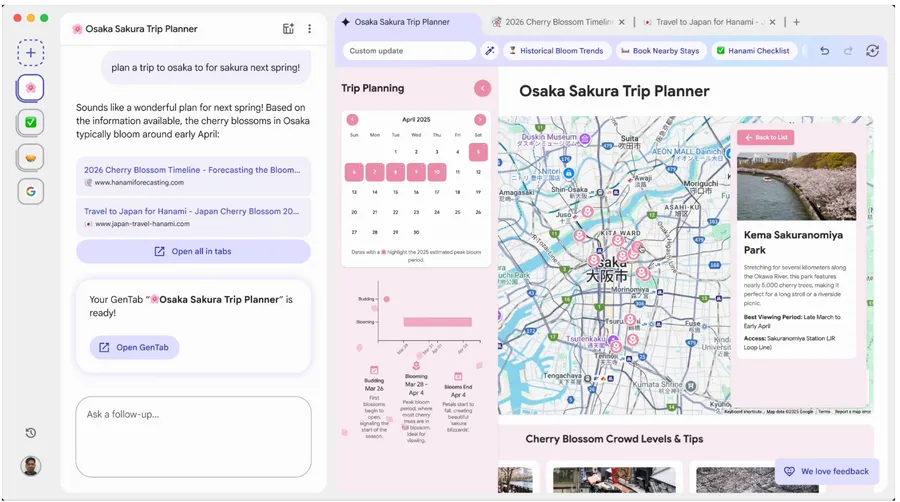Go to previous month in calendar
Image resolution: width=900 pixels, height=502 pixels.
tap(352, 119)
